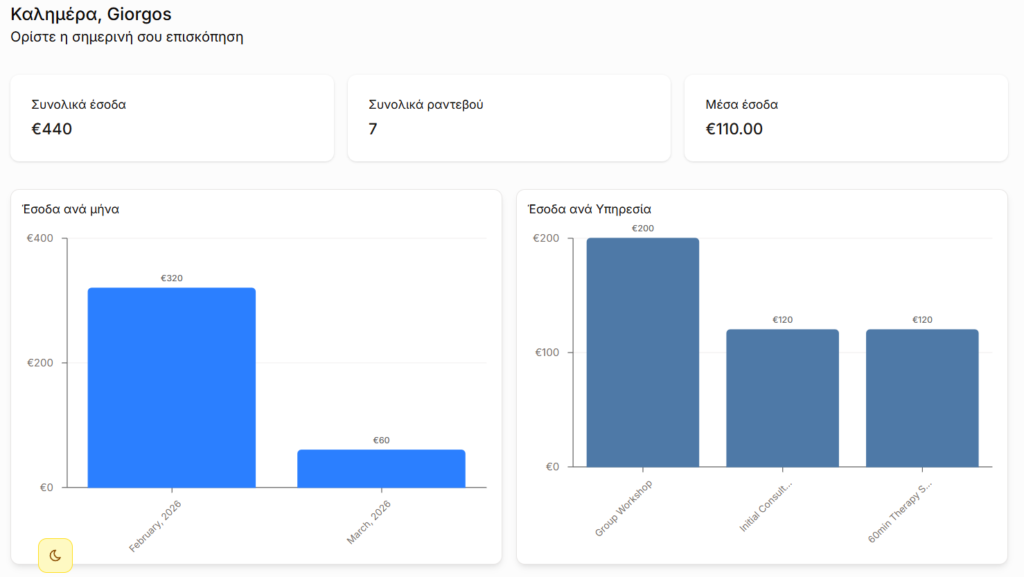1024x577 pixels.
Task: Select the Group Workshop axis label
Action: pyautogui.click(x=624, y=508)
